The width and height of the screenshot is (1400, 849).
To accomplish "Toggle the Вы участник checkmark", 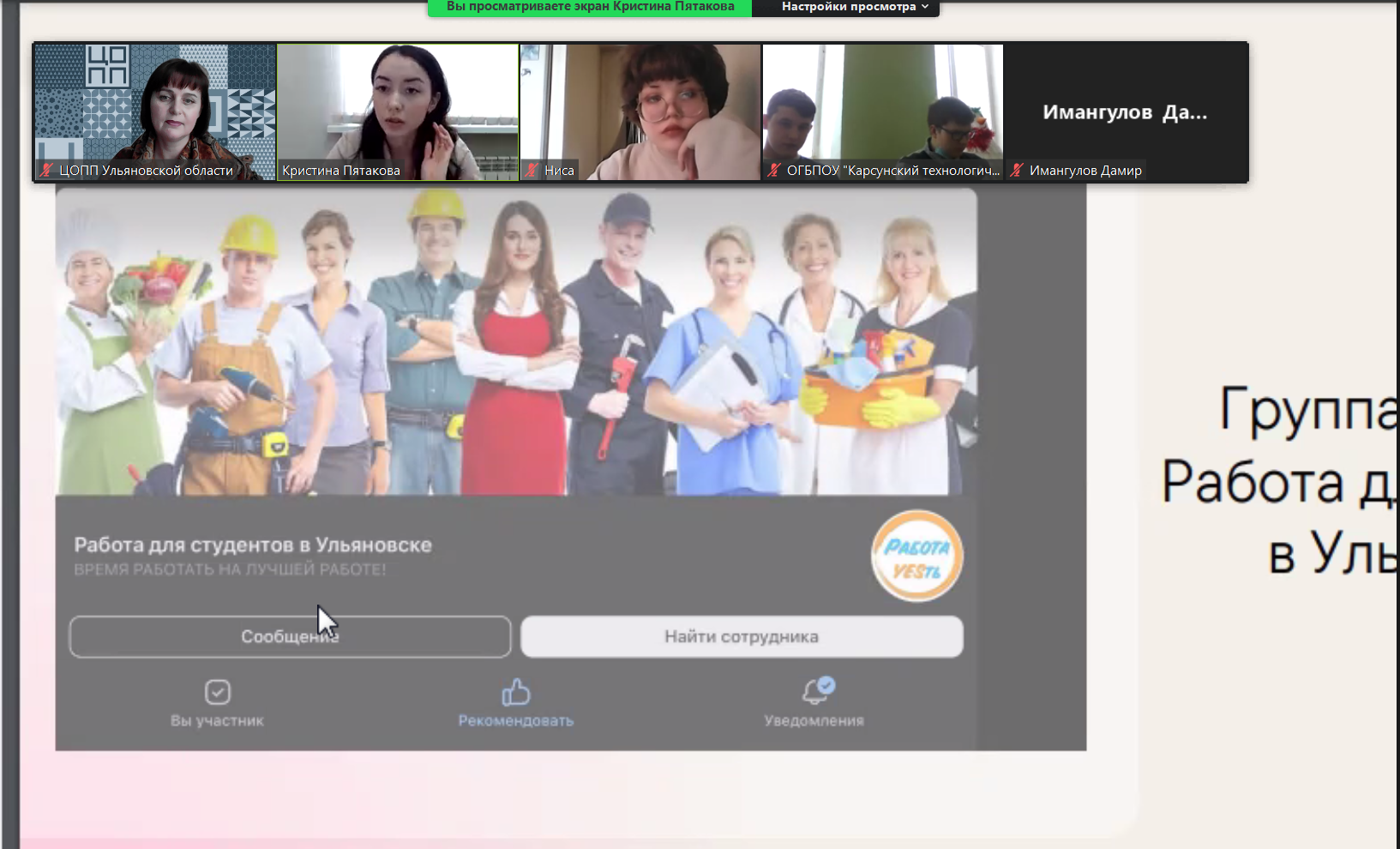I will click(217, 692).
